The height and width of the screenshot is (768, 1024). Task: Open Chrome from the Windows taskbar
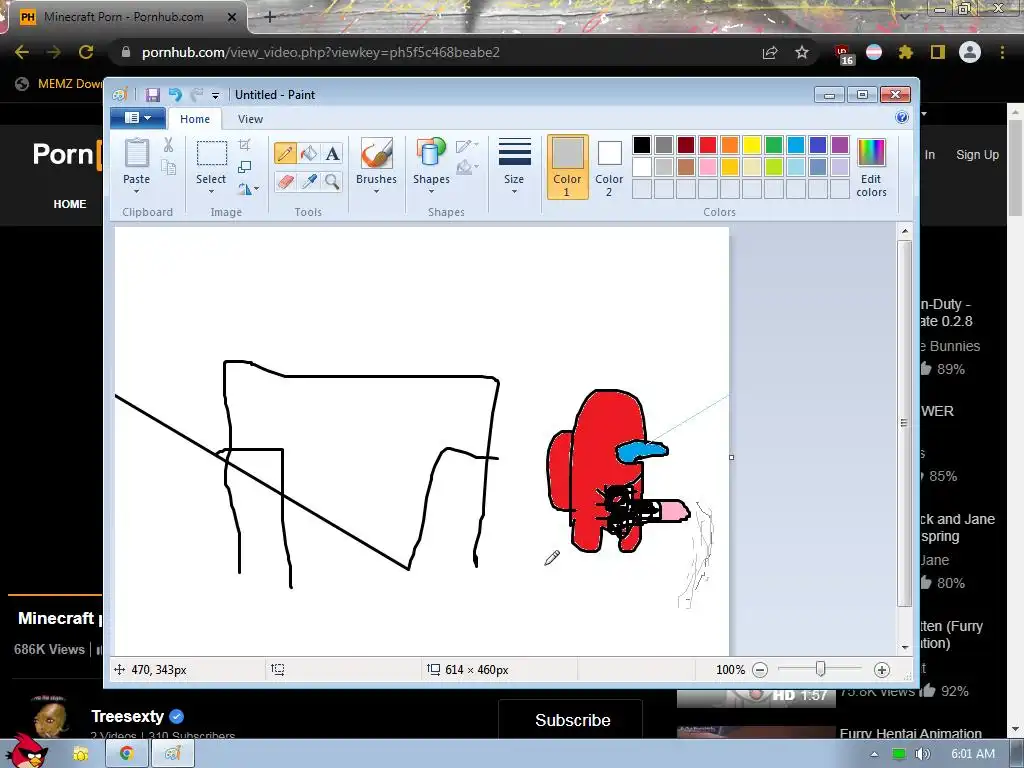coord(125,754)
